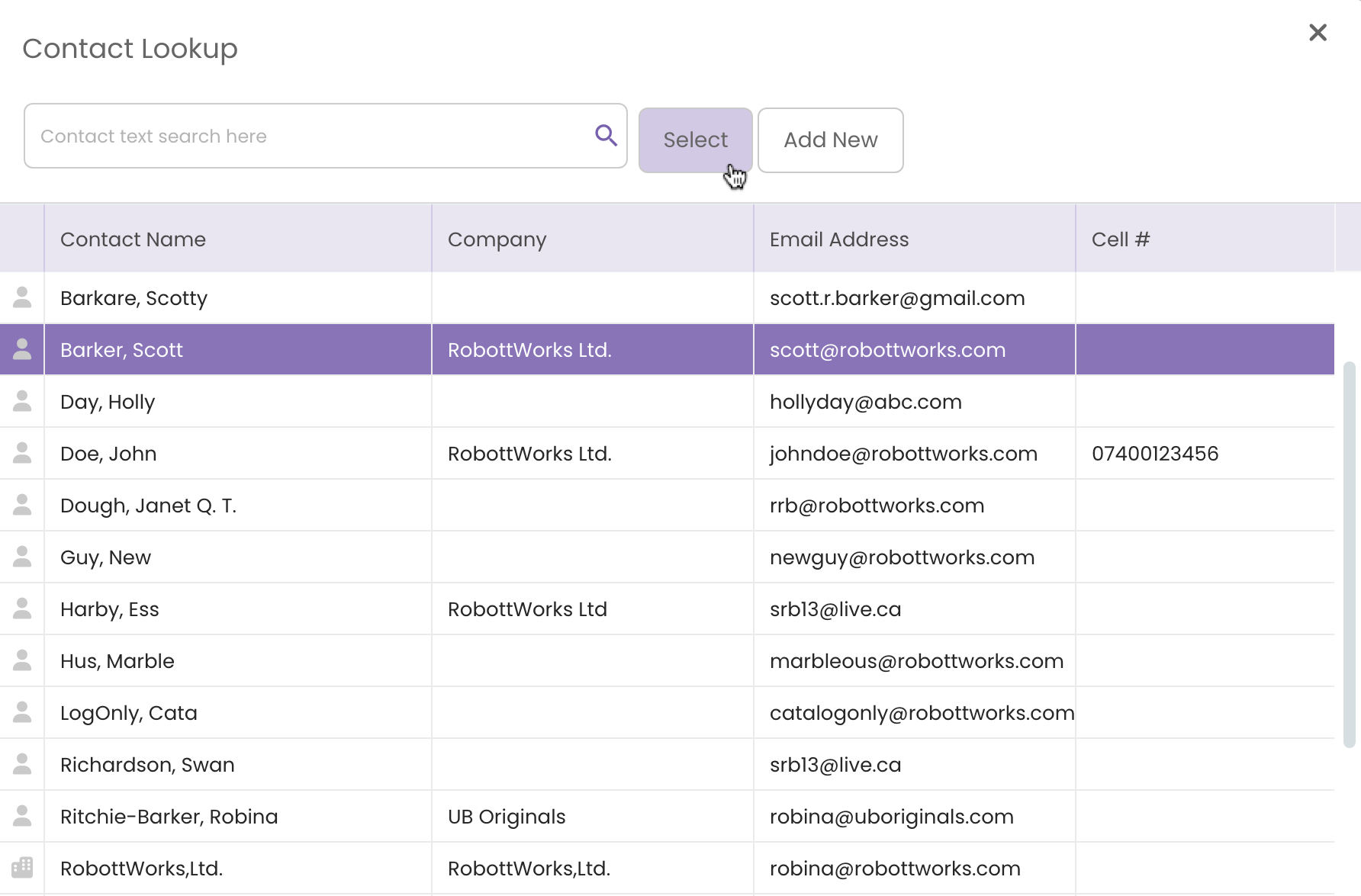Select the contact name Harby, Ess
The height and width of the screenshot is (896, 1361).
click(109, 609)
